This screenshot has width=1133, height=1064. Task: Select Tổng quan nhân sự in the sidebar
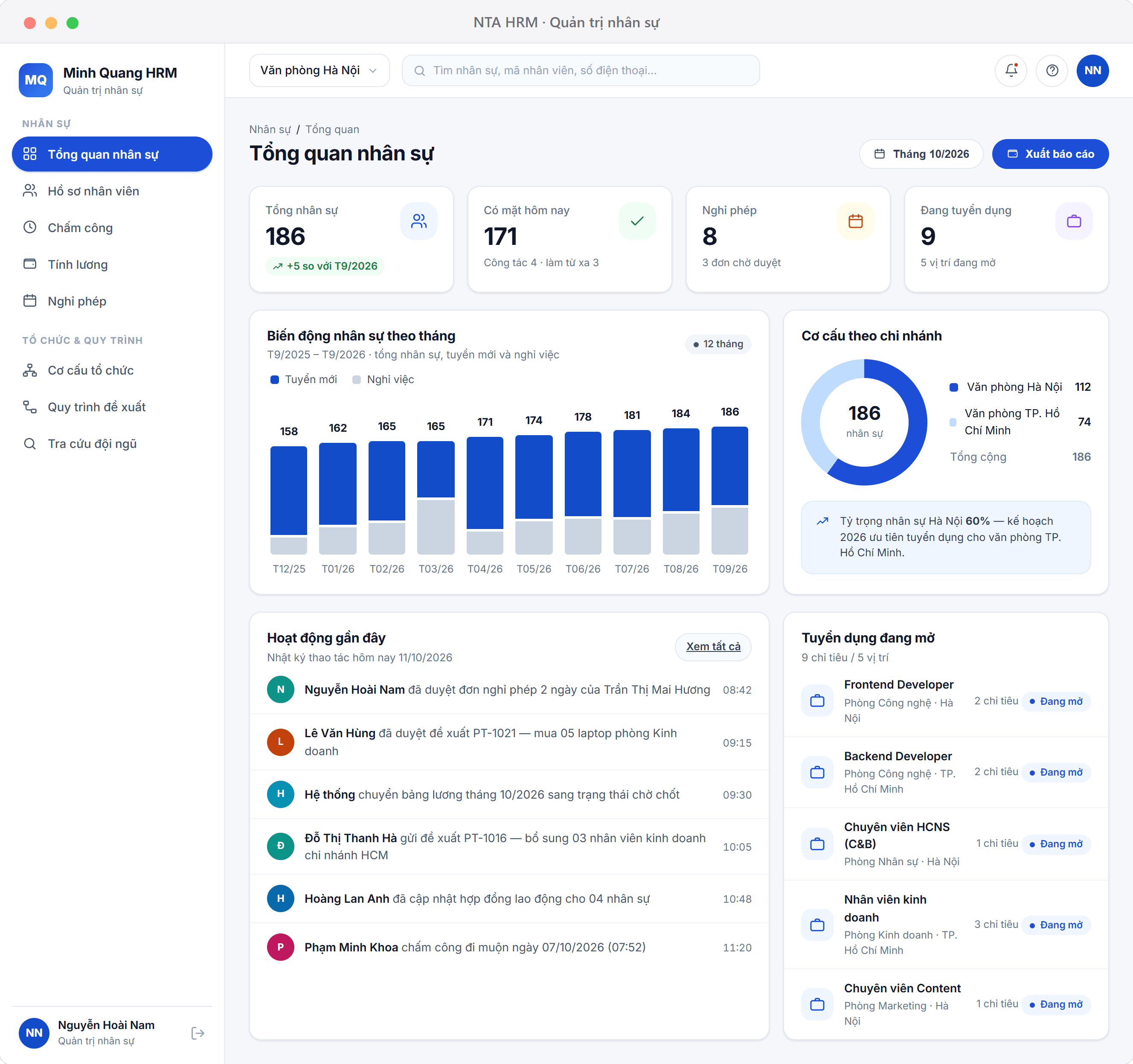click(x=112, y=154)
